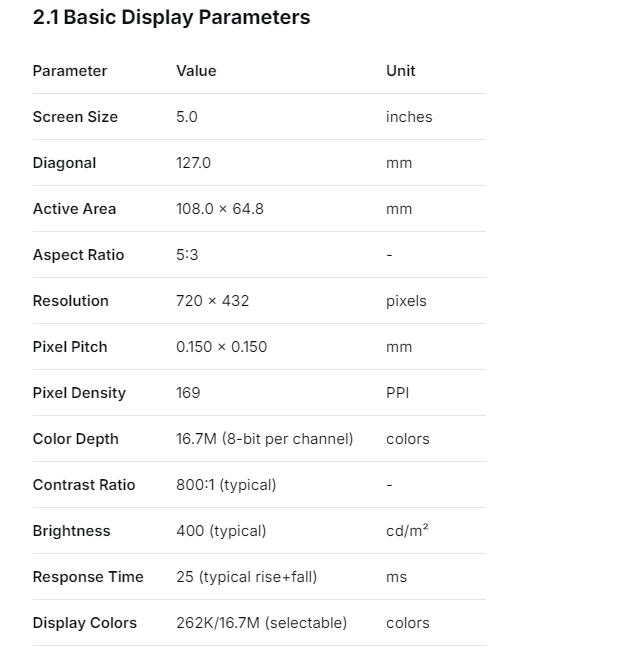Screen dimensions: 617x653
Task: Click the Diagonal value "127.0"
Action: pos(193,163)
